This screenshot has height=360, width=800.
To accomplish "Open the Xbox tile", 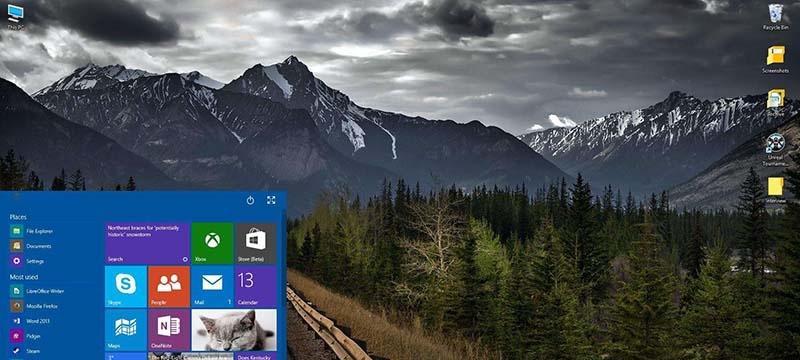I will 212,243.
